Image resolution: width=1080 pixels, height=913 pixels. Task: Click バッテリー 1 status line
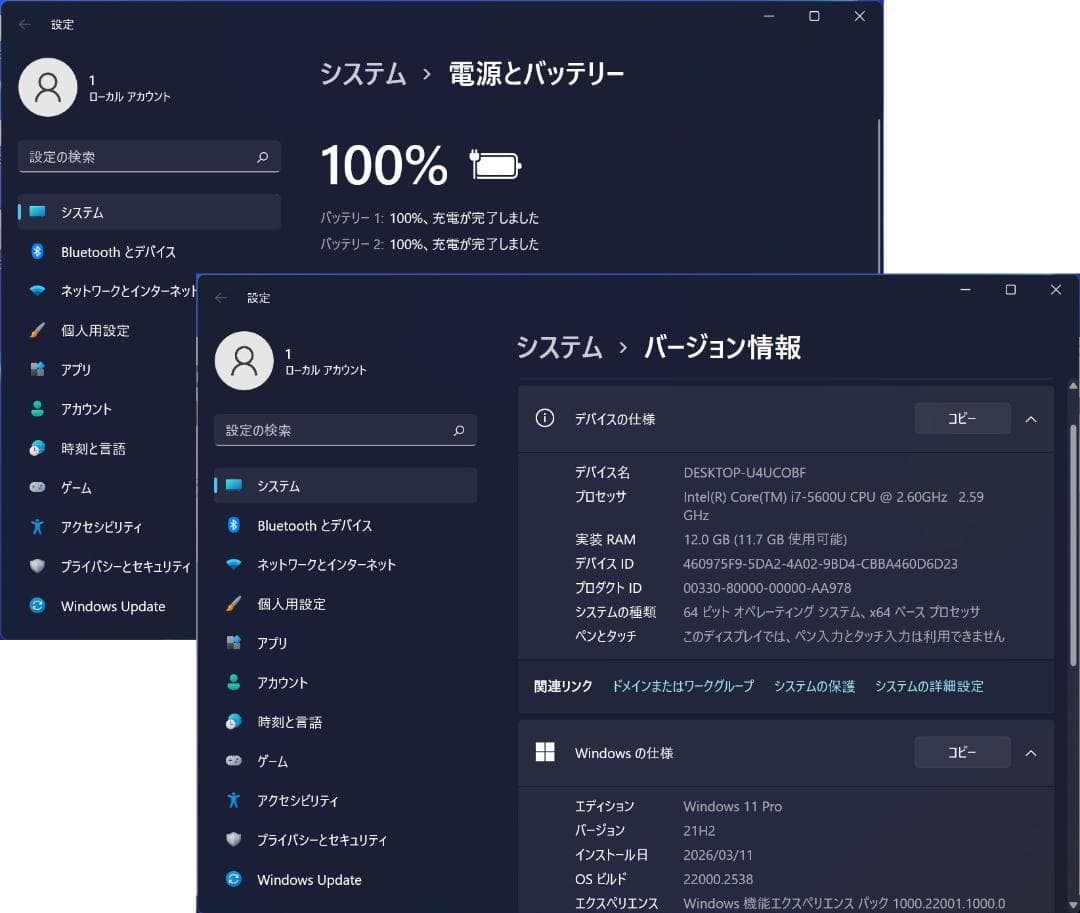(x=429, y=218)
